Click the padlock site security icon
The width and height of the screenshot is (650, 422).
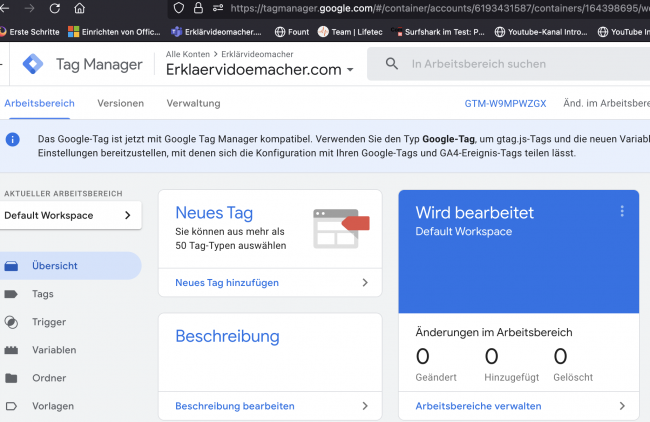[199, 8]
